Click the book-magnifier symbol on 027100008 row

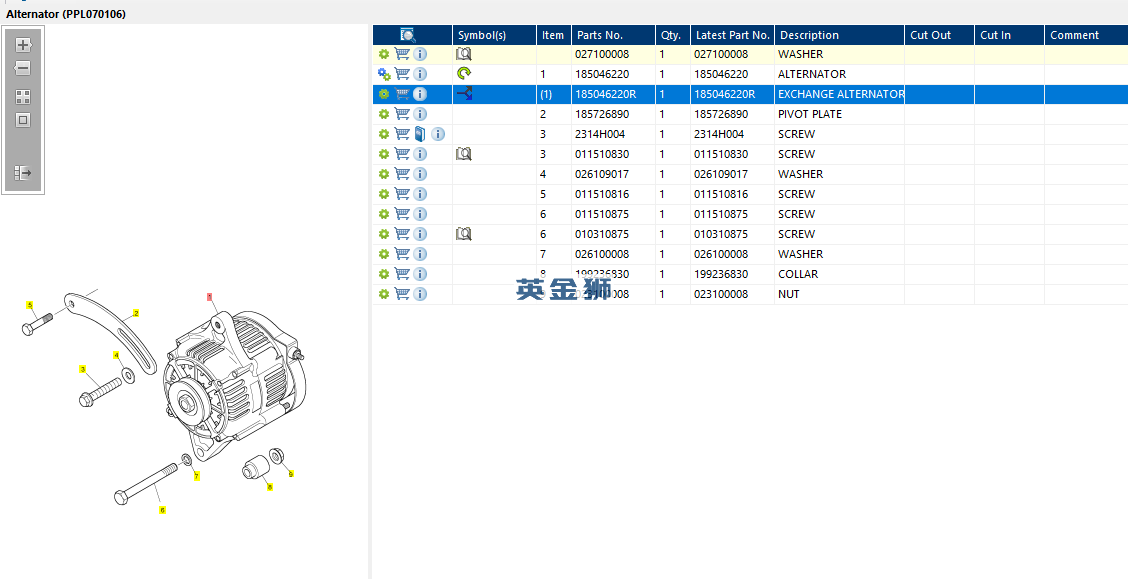click(x=464, y=54)
